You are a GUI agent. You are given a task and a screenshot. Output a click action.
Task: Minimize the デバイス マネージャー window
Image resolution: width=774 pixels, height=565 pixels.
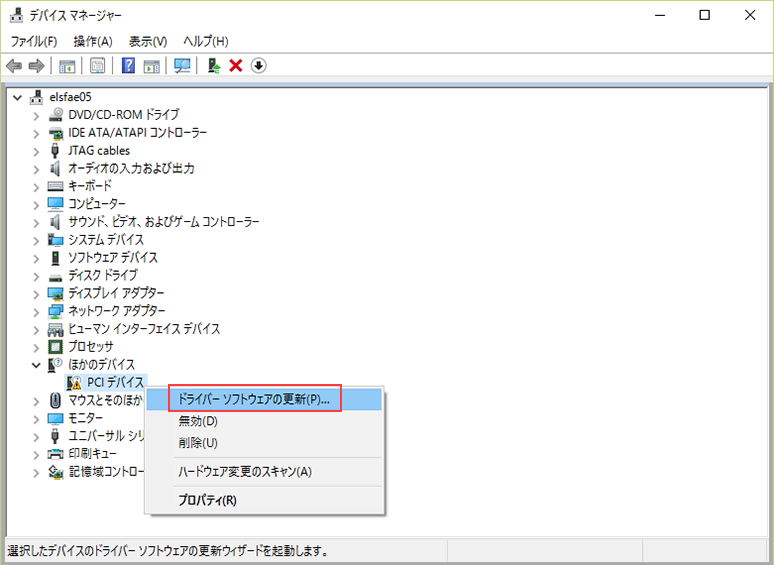[660, 15]
